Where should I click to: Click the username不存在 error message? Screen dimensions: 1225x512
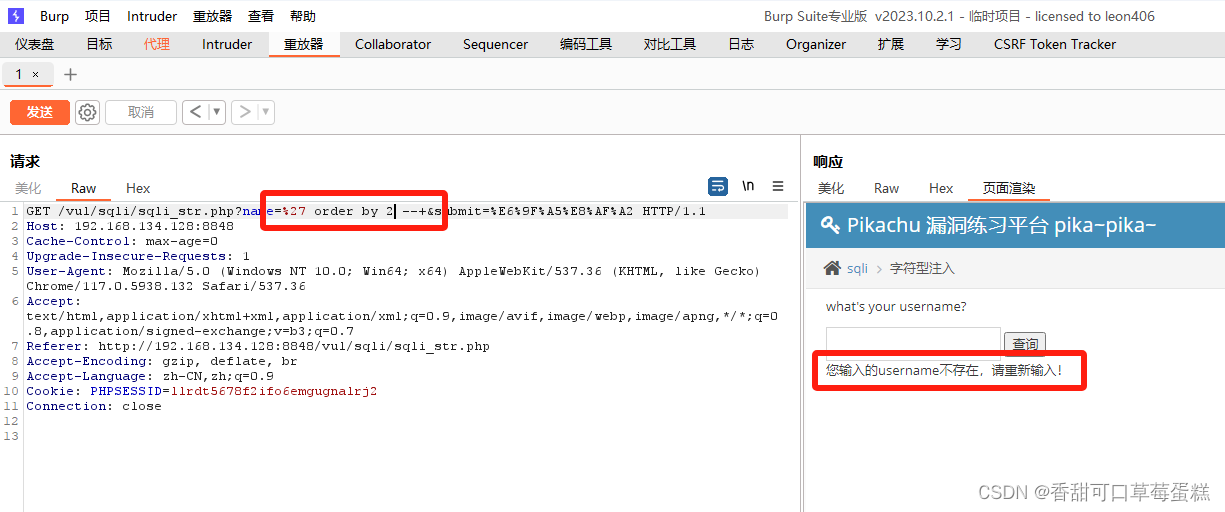tap(944, 370)
